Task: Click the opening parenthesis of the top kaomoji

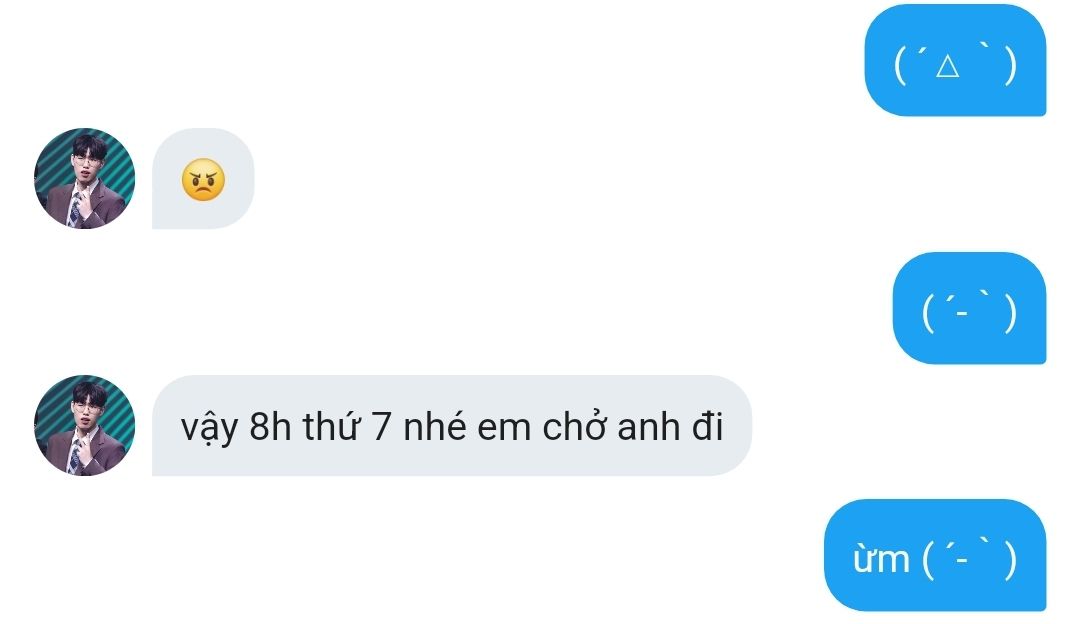Action: [x=900, y=66]
